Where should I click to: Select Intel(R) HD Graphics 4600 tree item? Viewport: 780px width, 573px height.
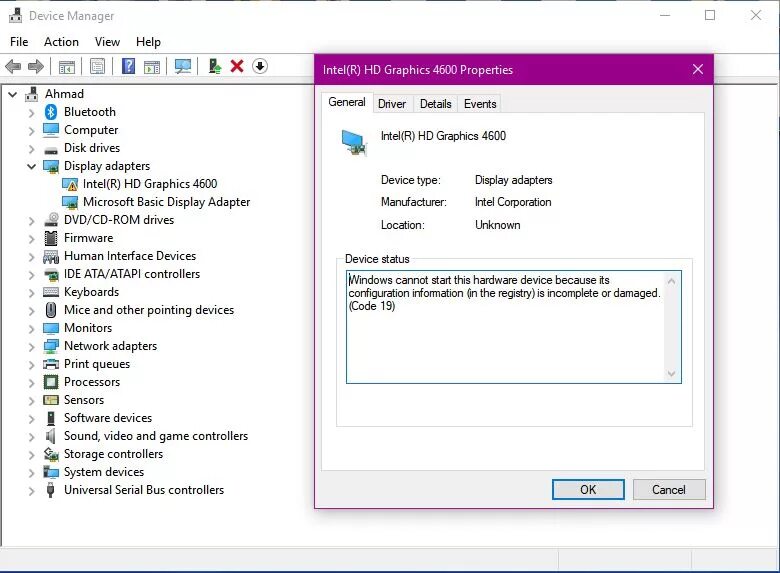[x=150, y=184]
